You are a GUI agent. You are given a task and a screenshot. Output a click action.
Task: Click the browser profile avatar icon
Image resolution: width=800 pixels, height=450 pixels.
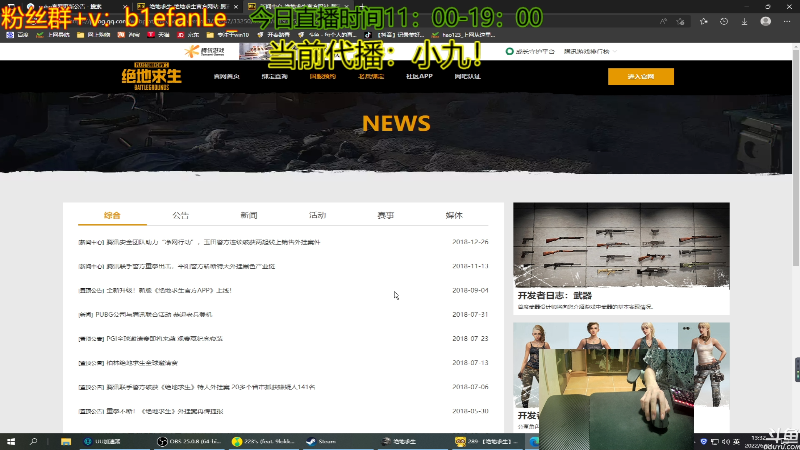click(765, 21)
